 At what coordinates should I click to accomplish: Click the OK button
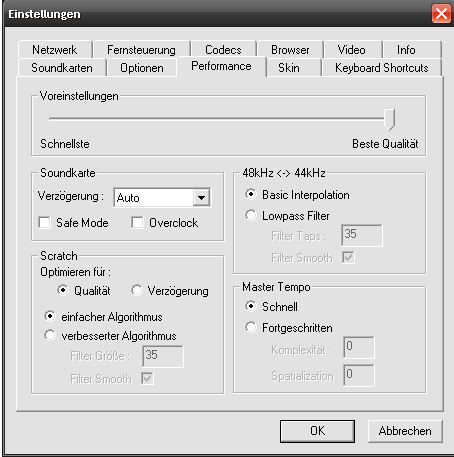317,431
